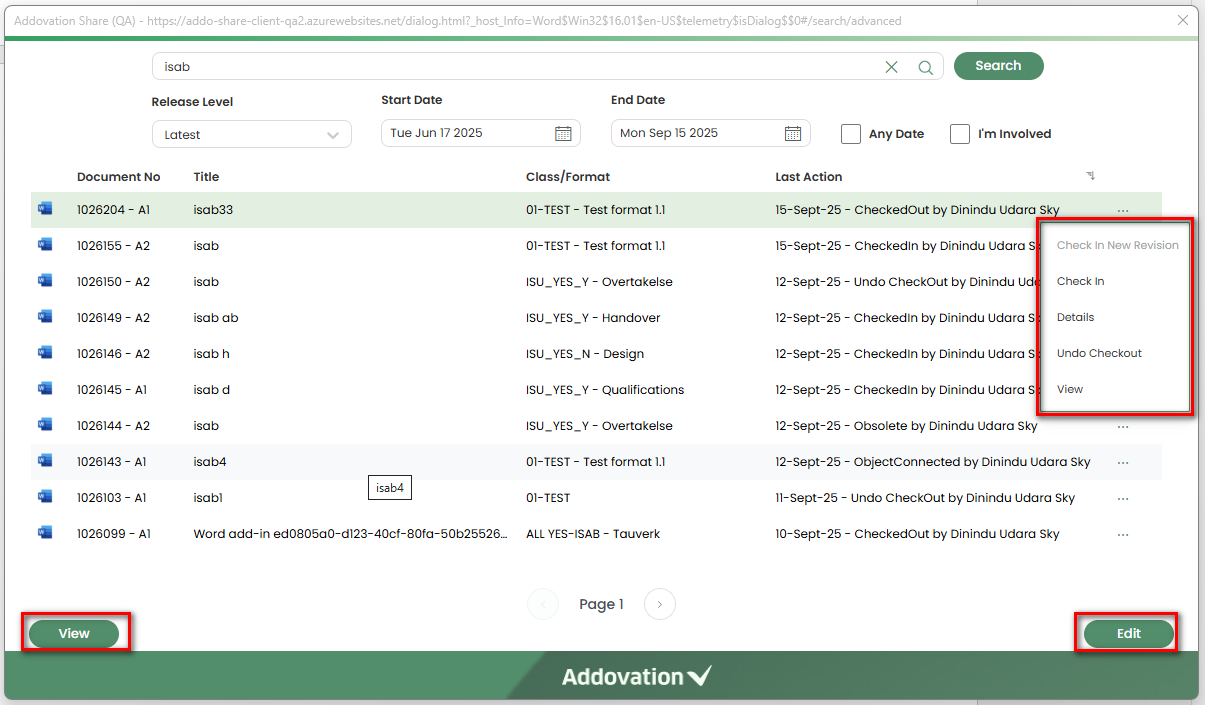1205x705 pixels.
Task: Clear search text with the X icon
Action: (892, 67)
